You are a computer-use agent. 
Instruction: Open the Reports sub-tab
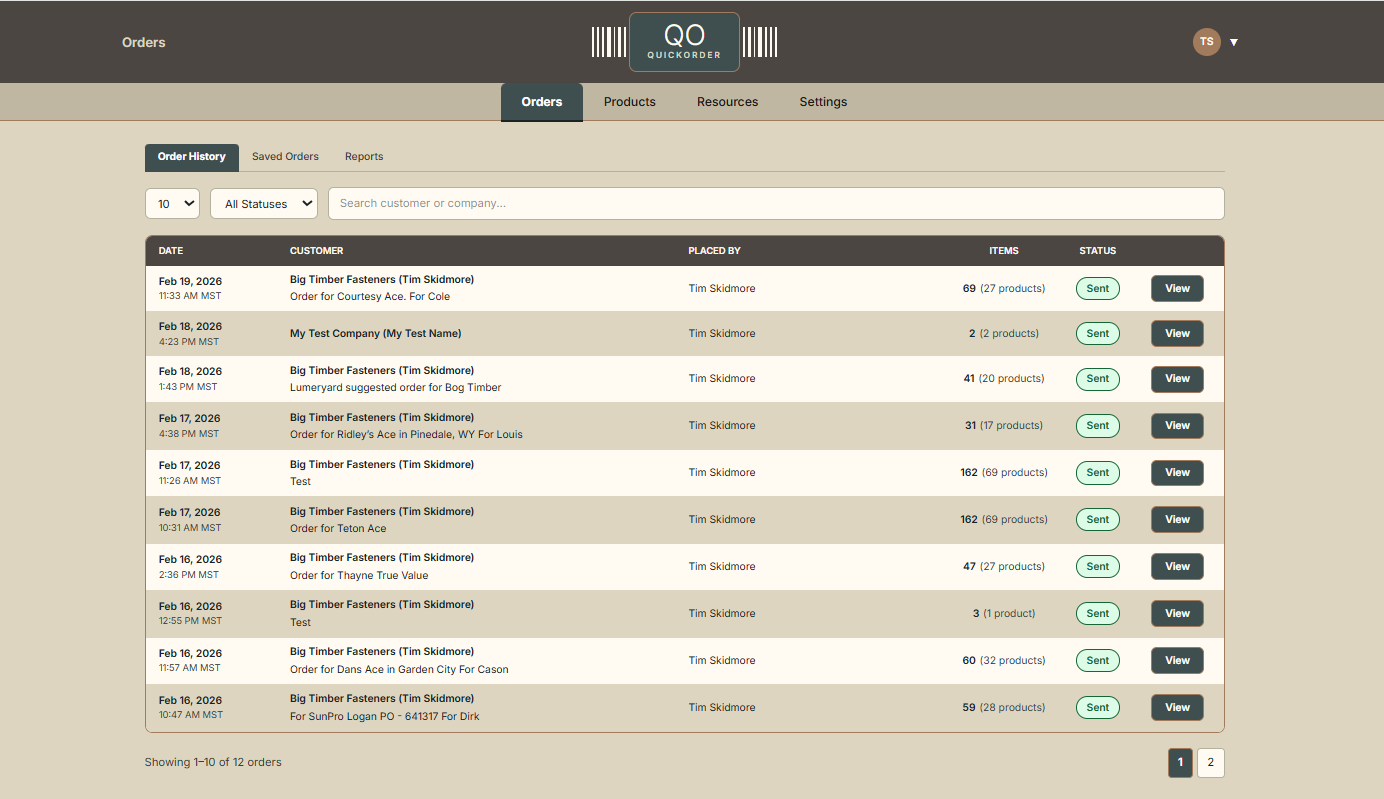click(364, 157)
